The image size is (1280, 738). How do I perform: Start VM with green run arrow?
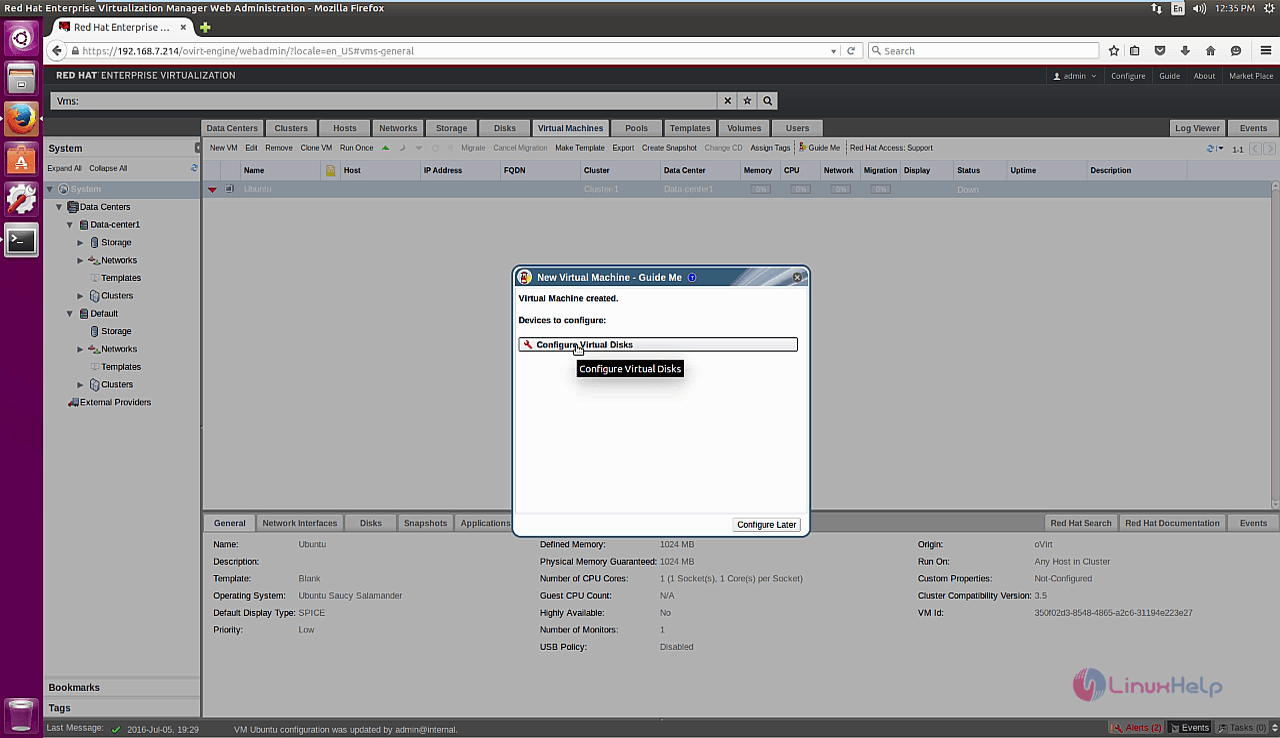386,148
